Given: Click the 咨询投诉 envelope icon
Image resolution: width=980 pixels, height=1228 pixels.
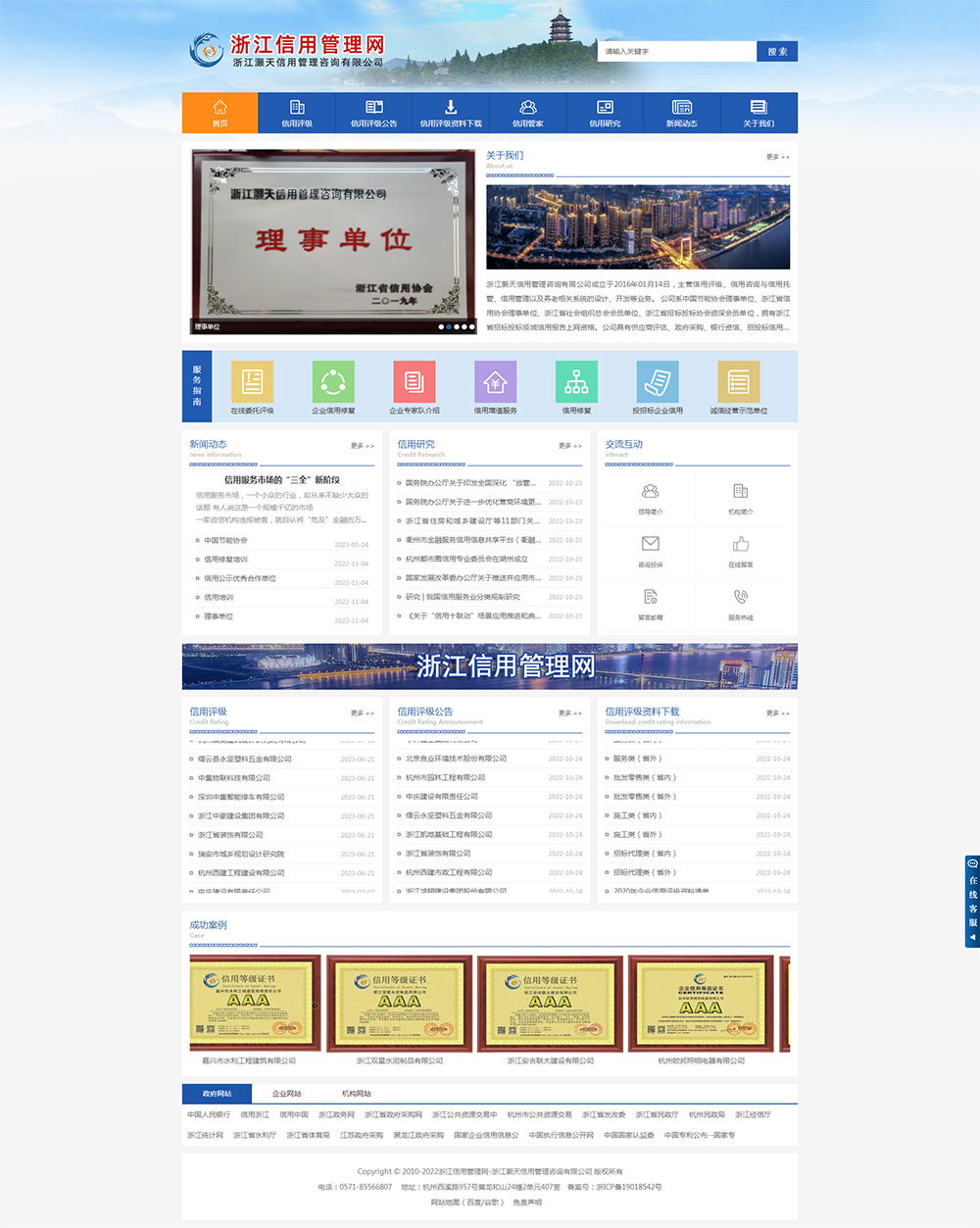Looking at the screenshot, I should (650, 544).
